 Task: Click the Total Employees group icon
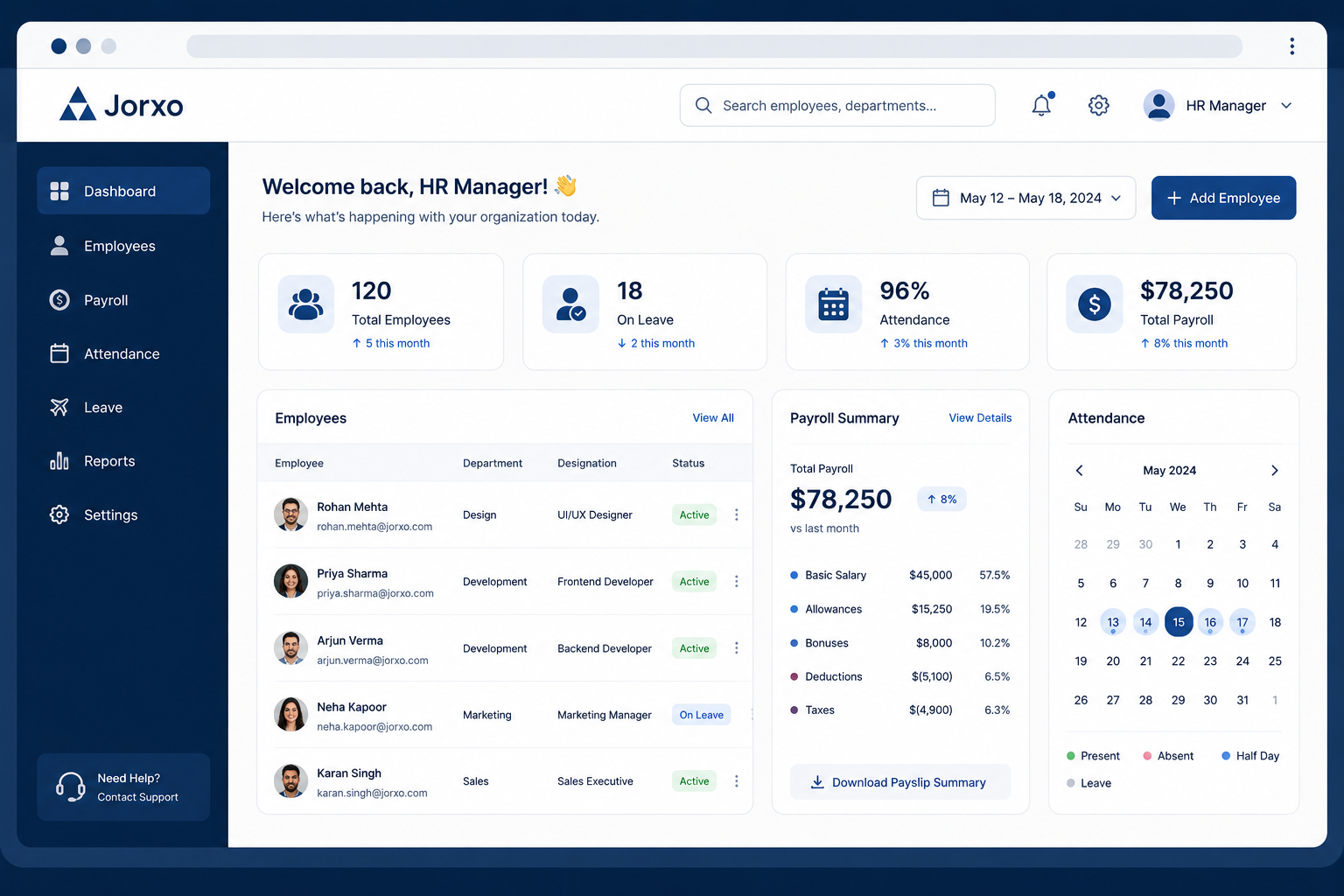[x=306, y=304]
